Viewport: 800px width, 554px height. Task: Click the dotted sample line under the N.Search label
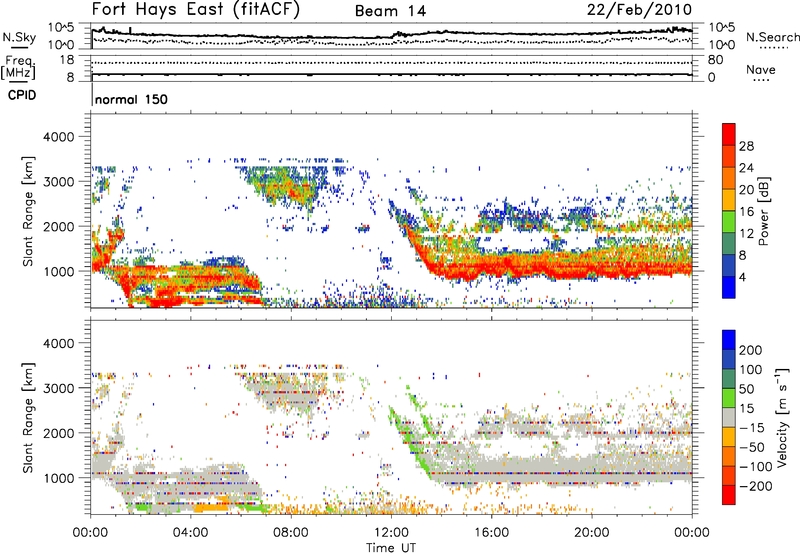click(x=774, y=48)
